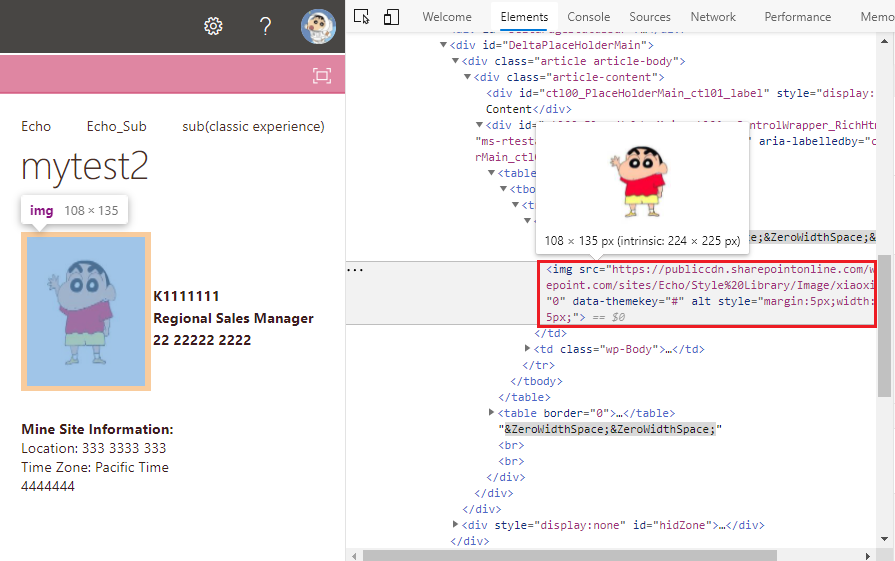This screenshot has width=895, height=561.
Task: Select the first <br> element row
Action: tap(511, 445)
